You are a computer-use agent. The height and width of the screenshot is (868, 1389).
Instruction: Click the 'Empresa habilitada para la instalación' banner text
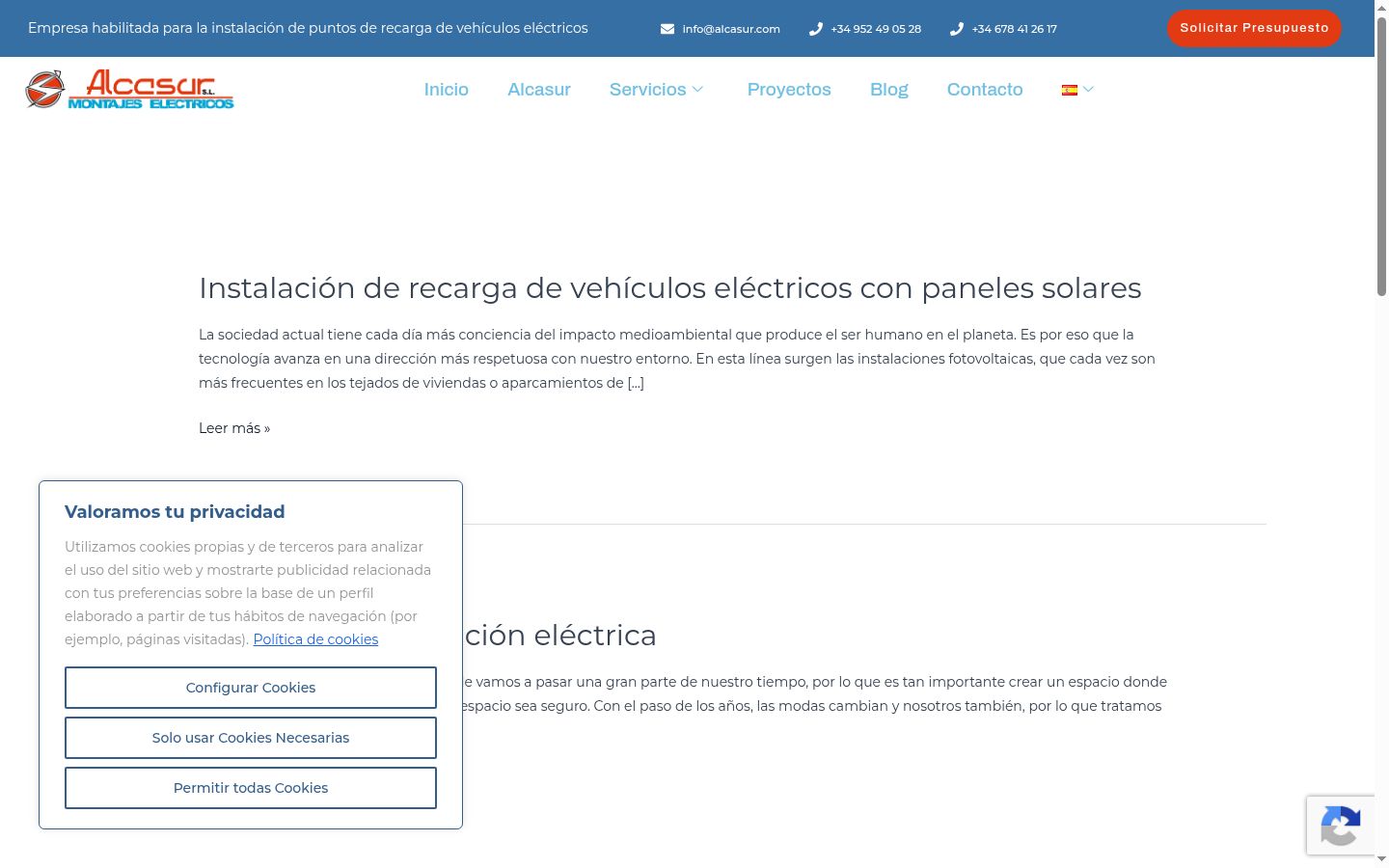pyautogui.click(x=308, y=28)
